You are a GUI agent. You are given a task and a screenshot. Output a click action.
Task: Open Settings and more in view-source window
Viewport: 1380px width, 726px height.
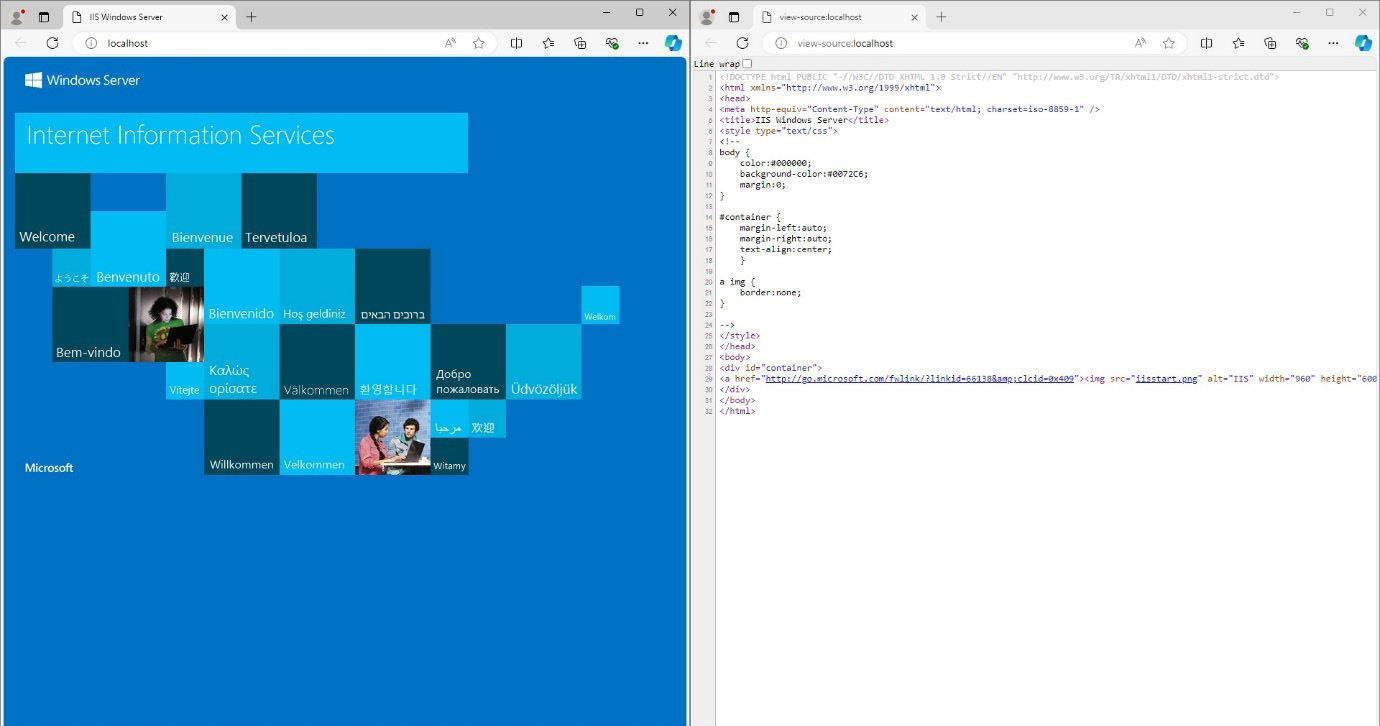(x=1333, y=43)
